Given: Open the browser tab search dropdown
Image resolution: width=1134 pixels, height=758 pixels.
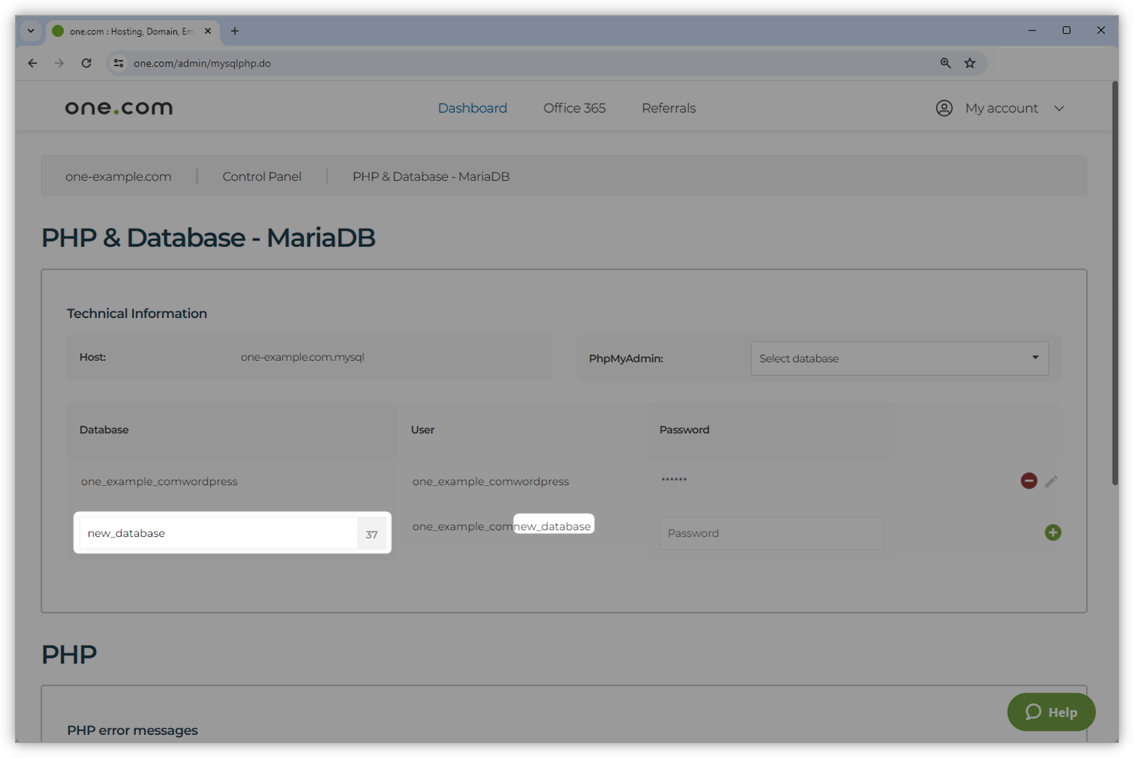Looking at the screenshot, I should [31, 31].
